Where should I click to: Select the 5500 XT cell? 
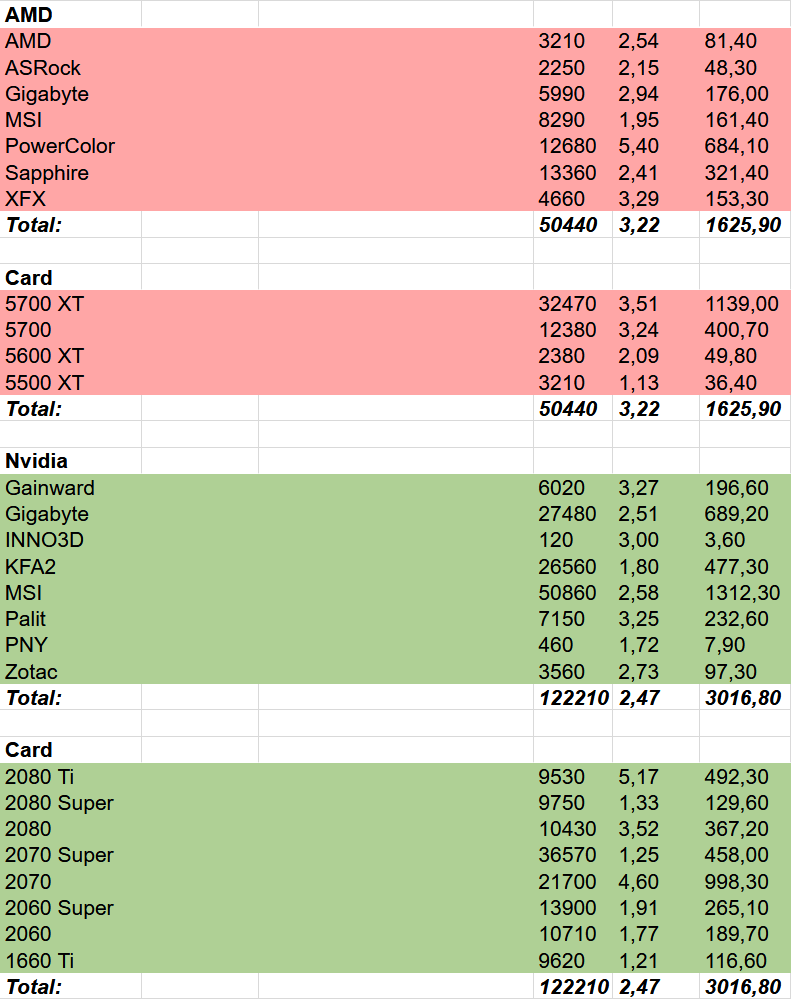[44, 382]
